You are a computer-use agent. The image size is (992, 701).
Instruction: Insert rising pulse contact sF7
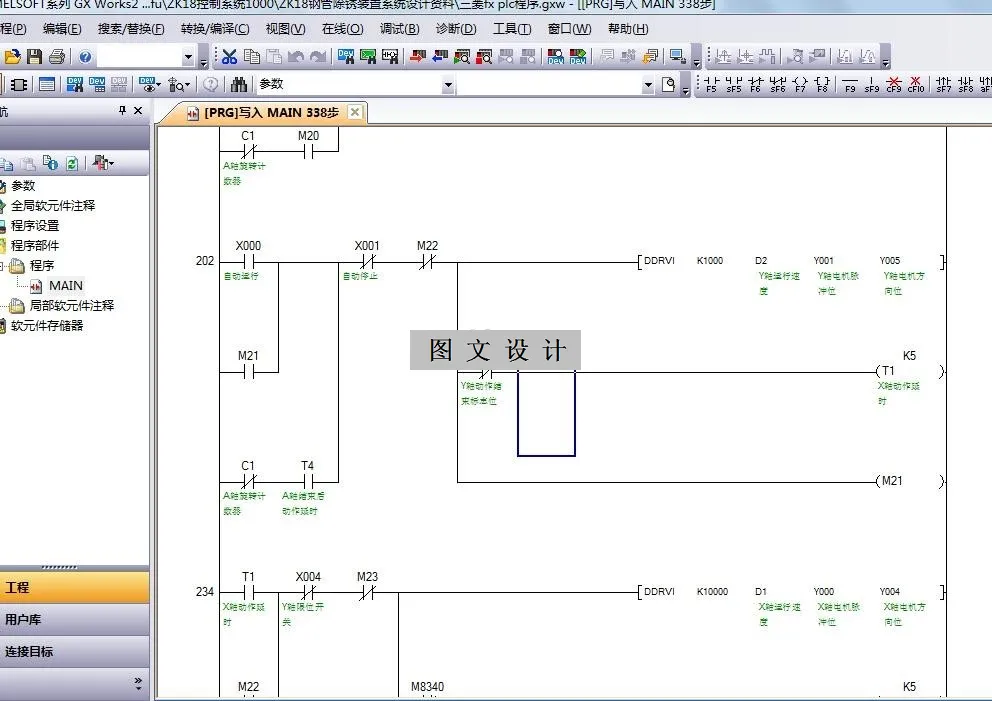coord(943,84)
